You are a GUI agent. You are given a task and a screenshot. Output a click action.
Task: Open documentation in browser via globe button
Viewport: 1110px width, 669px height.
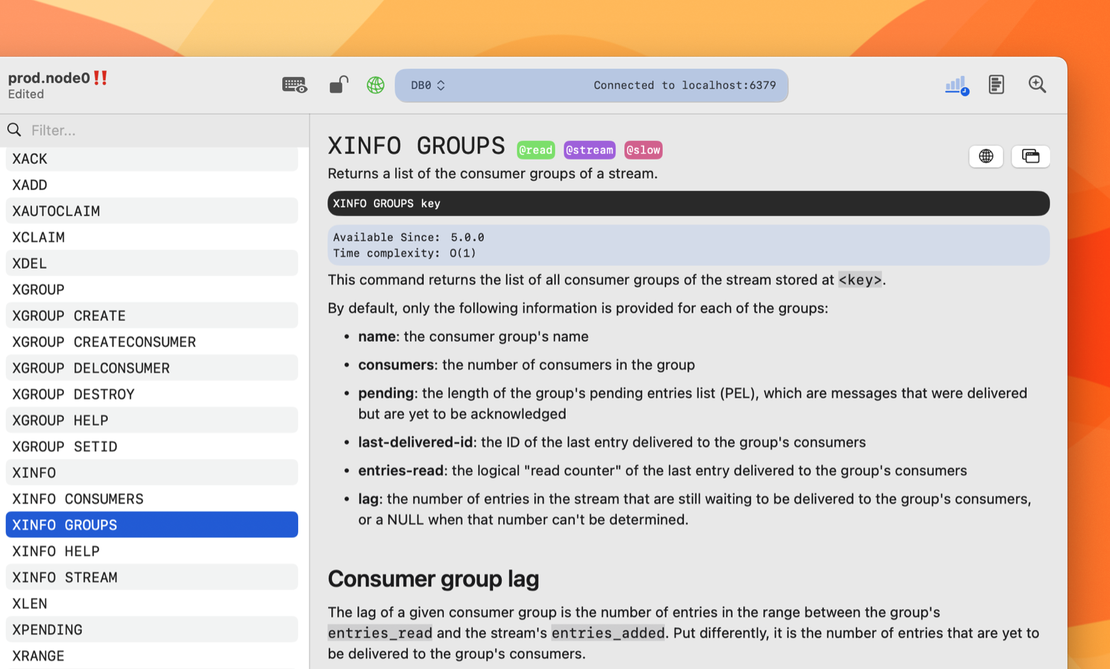pyautogui.click(x=986, y=156)
